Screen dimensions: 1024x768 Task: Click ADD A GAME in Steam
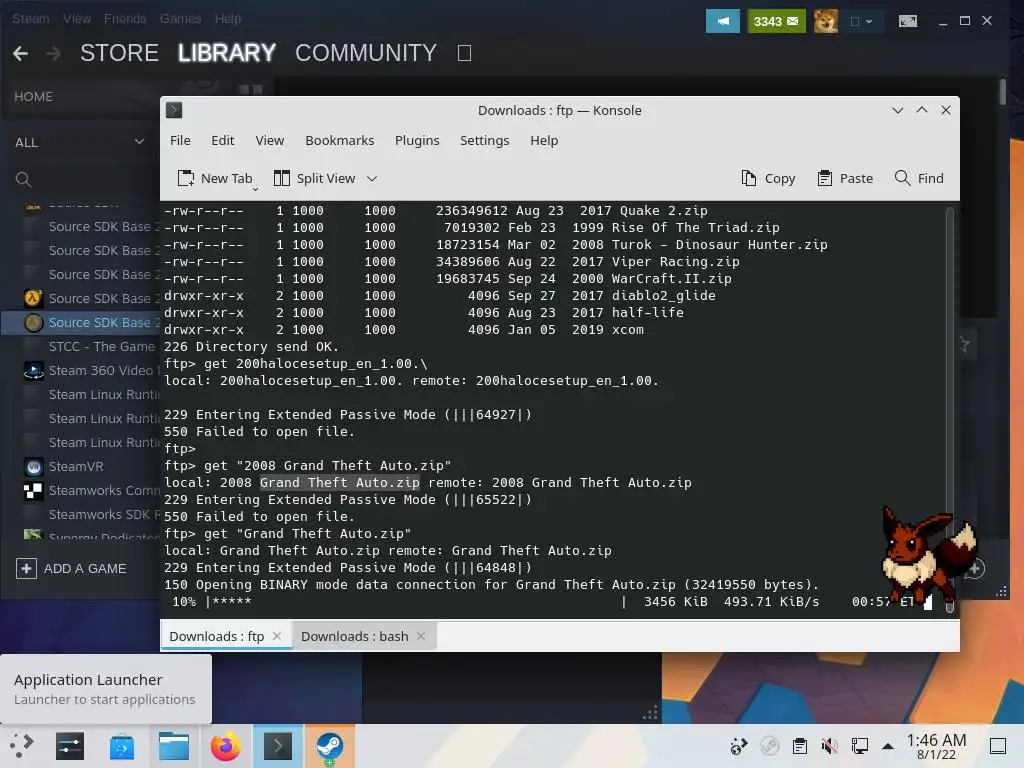(85, 569)
